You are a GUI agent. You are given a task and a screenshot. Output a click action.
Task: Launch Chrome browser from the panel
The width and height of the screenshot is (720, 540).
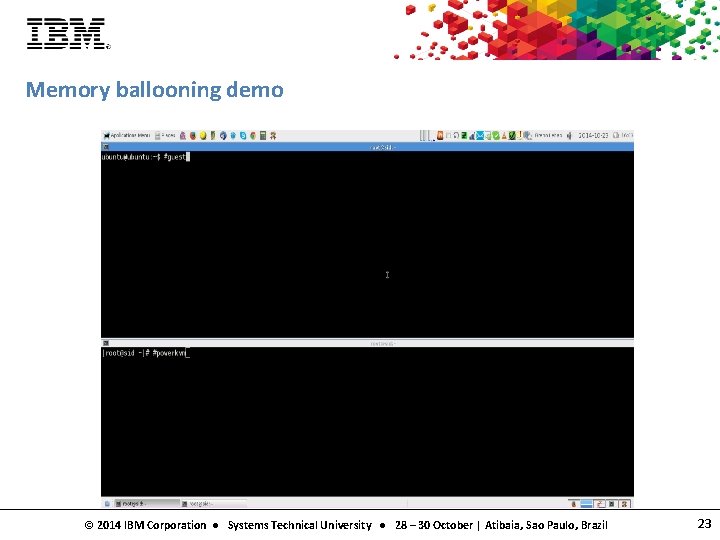pos(253,135)
